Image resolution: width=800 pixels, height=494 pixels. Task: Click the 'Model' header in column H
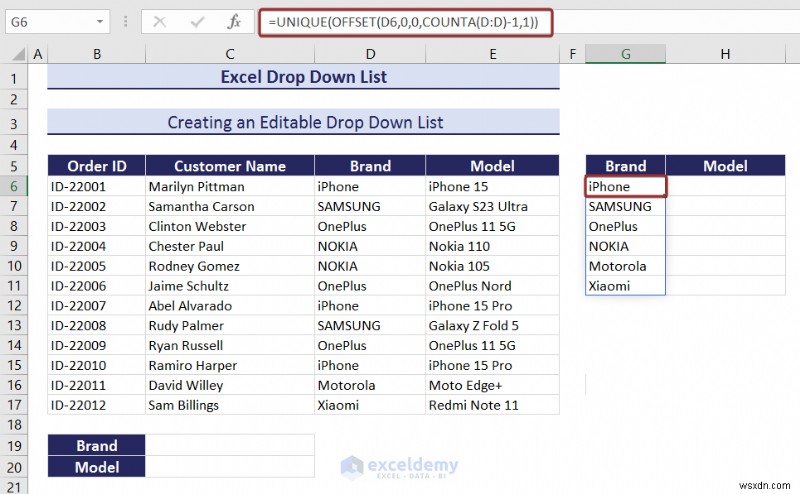coord(725,166)
